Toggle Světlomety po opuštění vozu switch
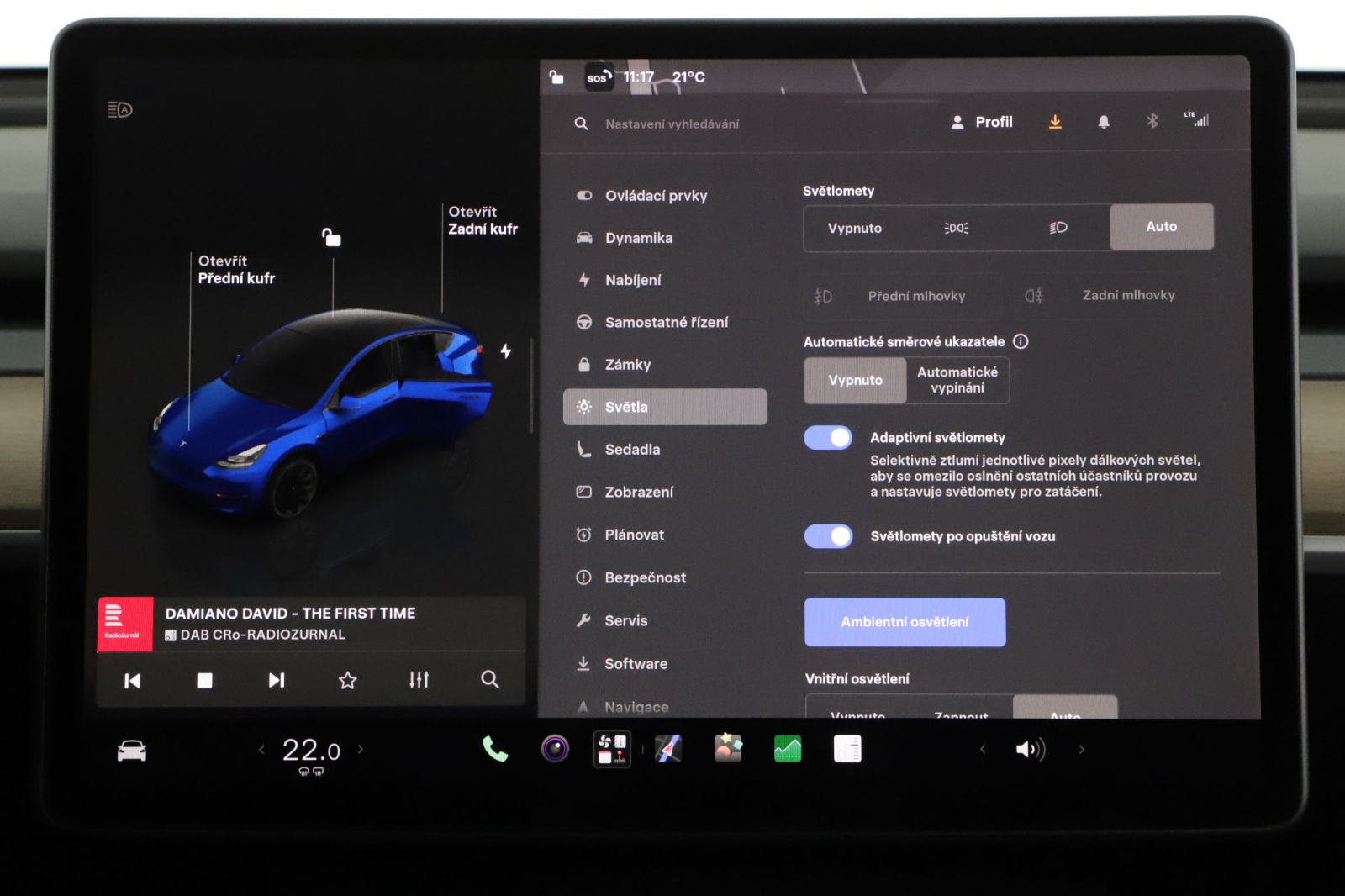The width and height of the screenshot is (1345, 896). point(828,536)
